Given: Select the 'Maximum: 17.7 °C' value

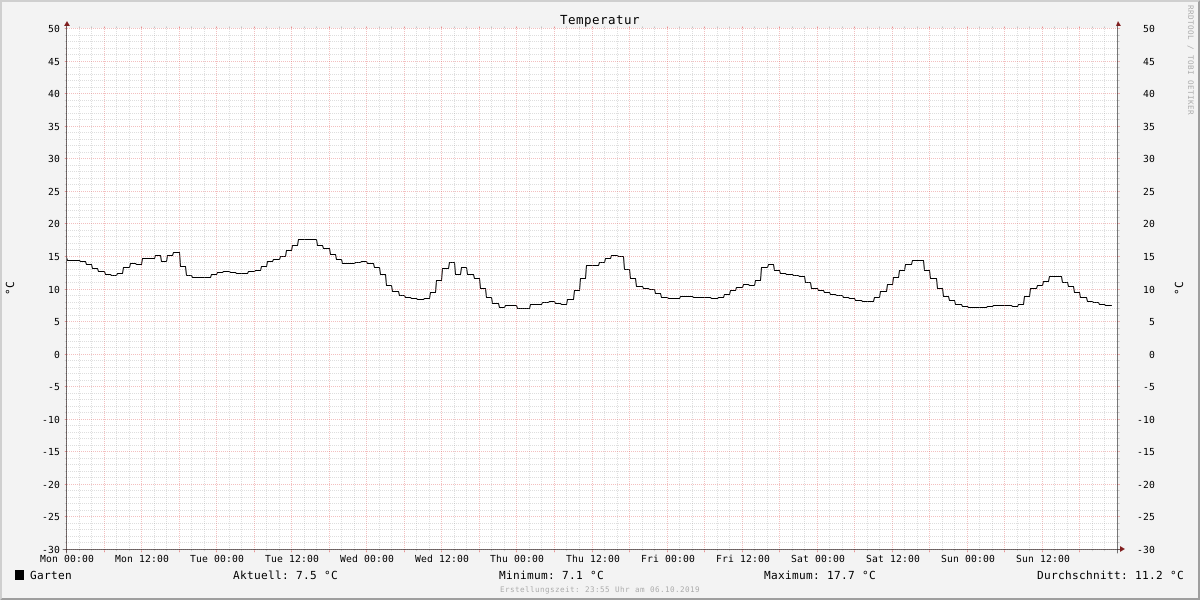Looking at the screenshot, I should click(819, 575).
